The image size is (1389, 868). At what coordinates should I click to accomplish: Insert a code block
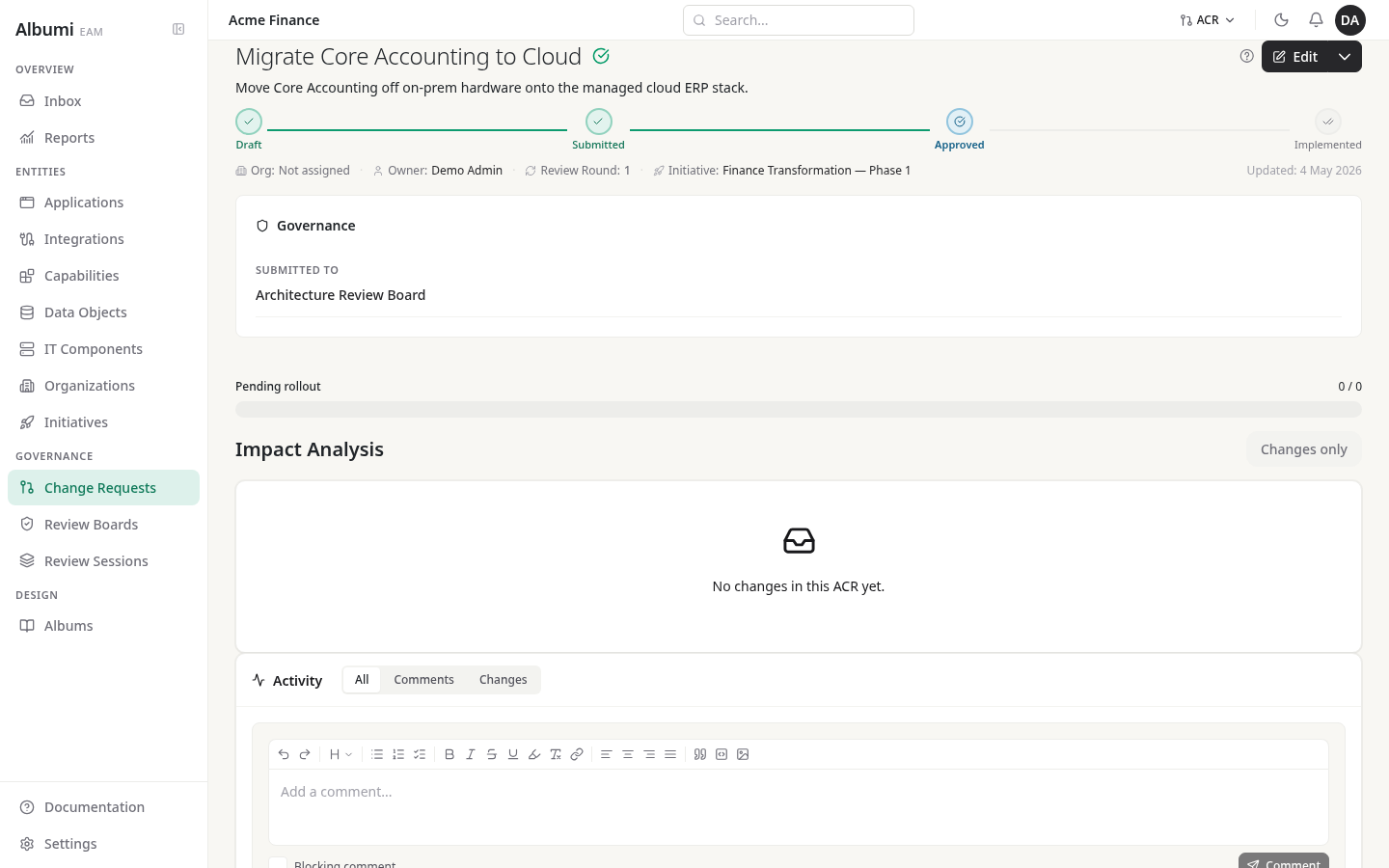click(x=722, y=754)
